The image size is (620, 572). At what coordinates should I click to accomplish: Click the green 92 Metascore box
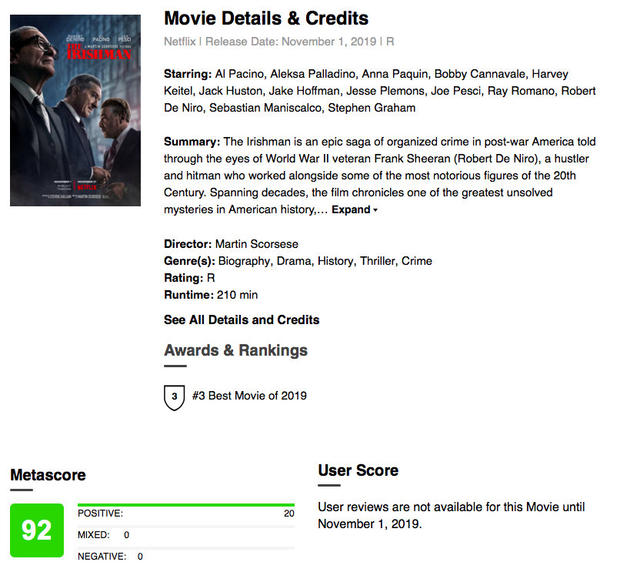pos(36,530)
